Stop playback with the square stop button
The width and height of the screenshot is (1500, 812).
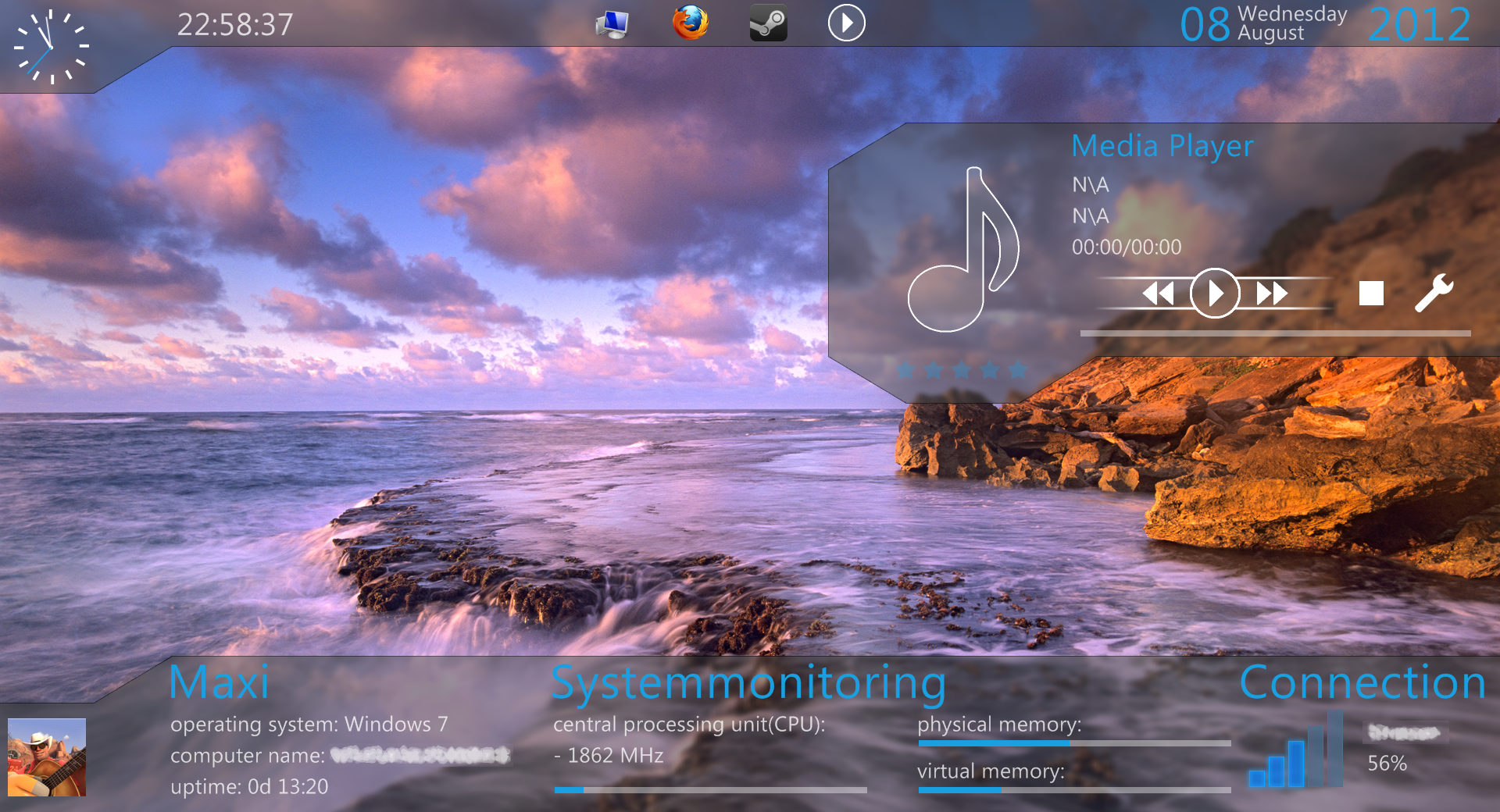pyautogui.click(x=1371, y=294)
